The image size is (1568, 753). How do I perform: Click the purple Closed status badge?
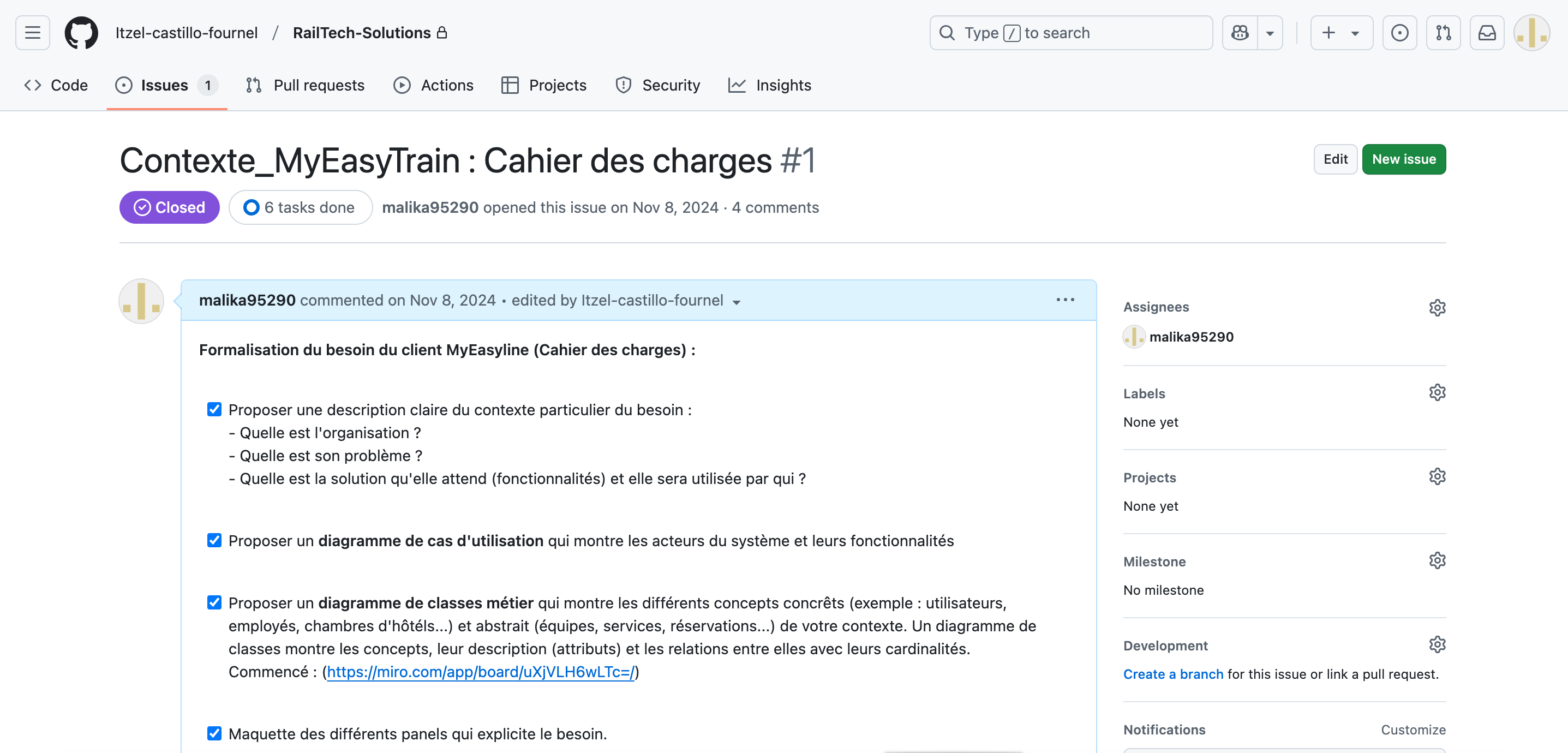point(169,207)
